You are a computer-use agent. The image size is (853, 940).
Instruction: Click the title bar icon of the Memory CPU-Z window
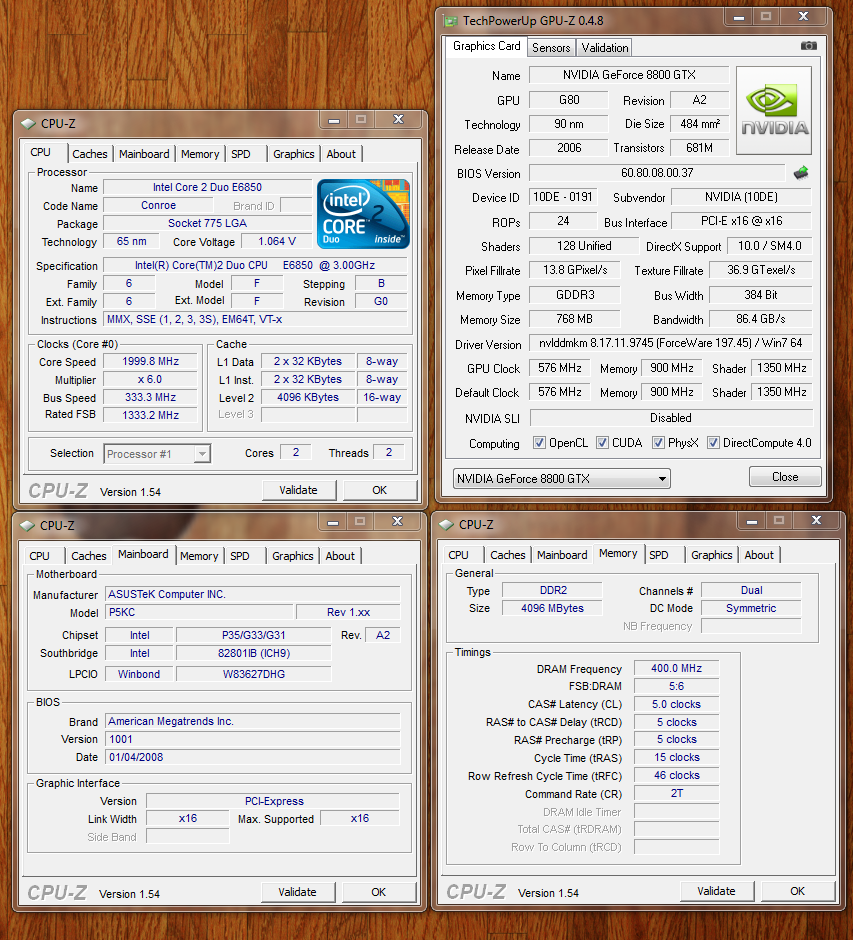(x=447, y=525)
